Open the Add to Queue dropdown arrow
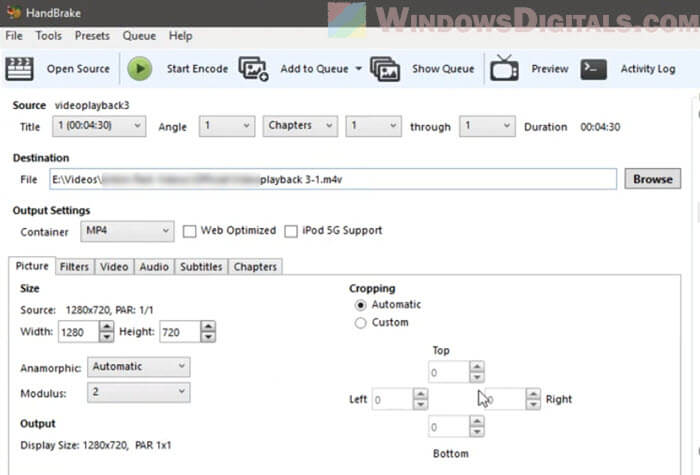The width and height of the screenshot is (700, 475). coord(358,69)
